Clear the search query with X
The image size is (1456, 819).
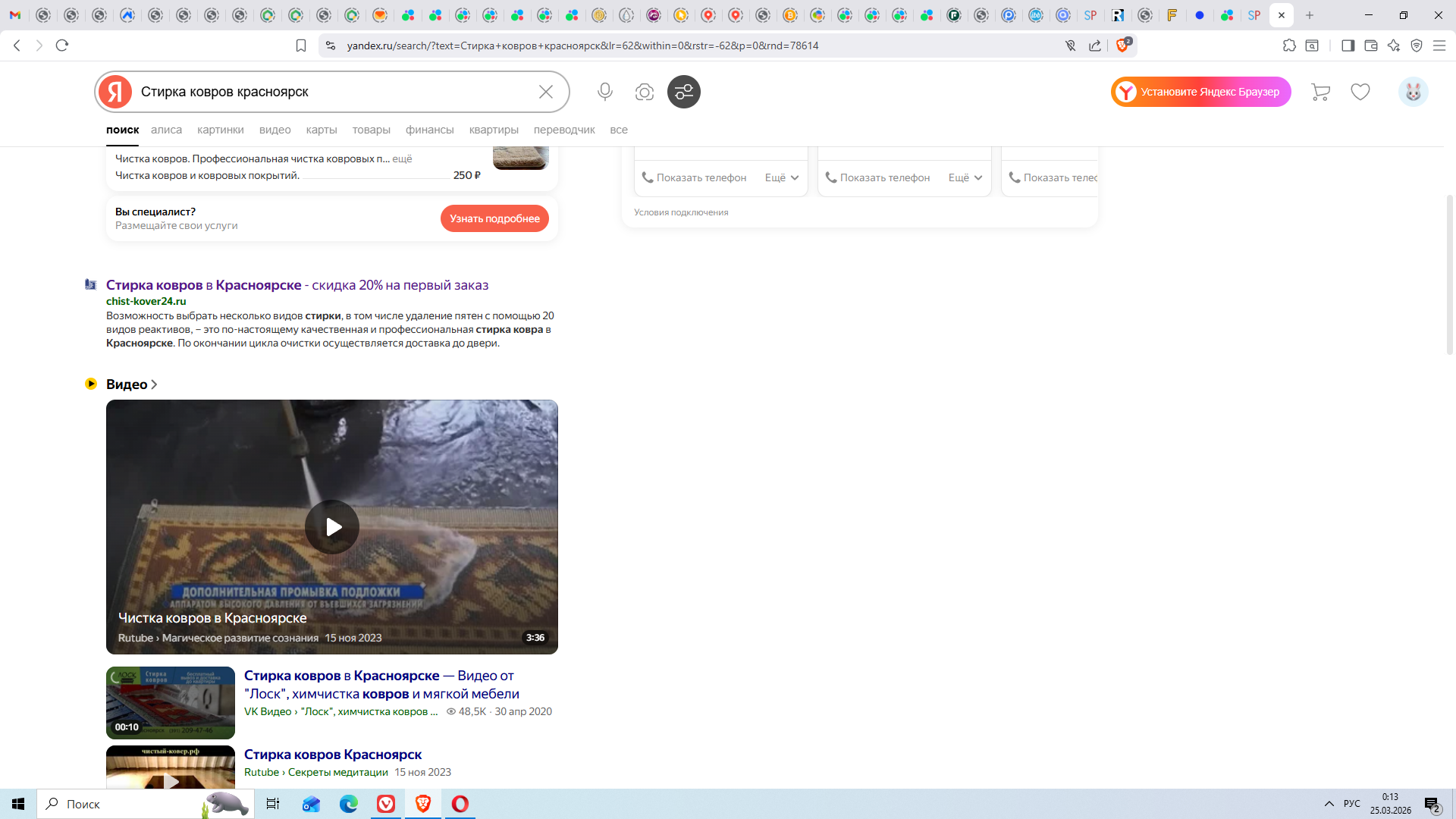pos(545,92)
